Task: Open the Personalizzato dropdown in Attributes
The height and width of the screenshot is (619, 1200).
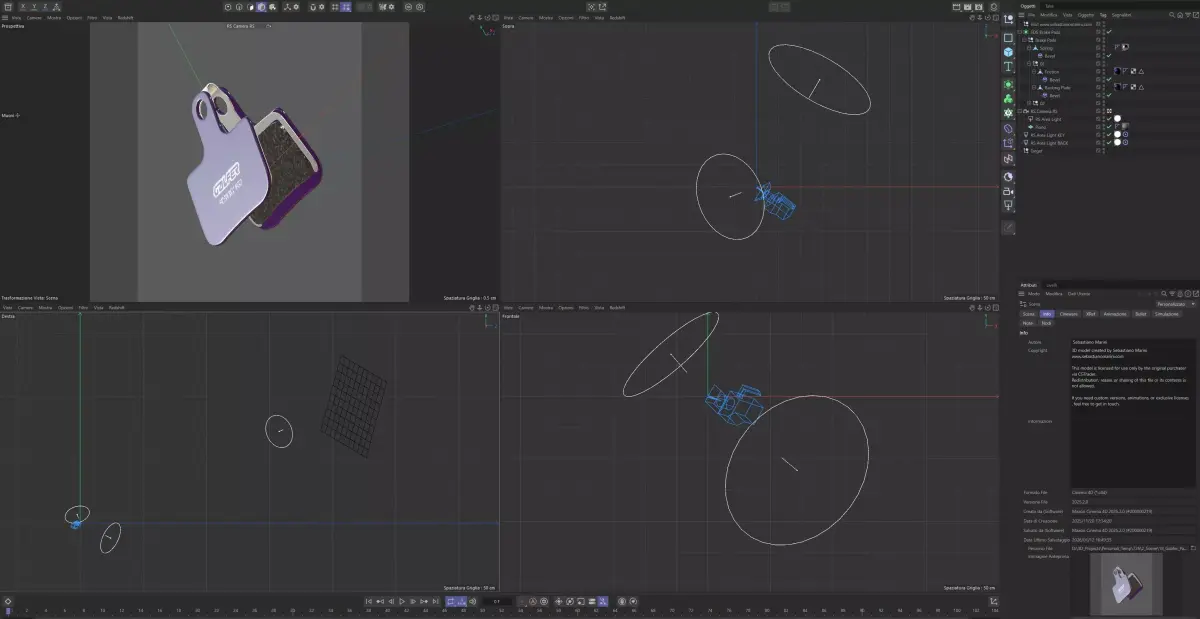Action: (1176, 304)
